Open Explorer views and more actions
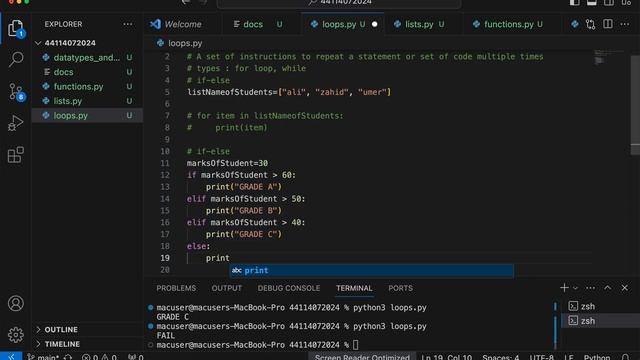 128,24
